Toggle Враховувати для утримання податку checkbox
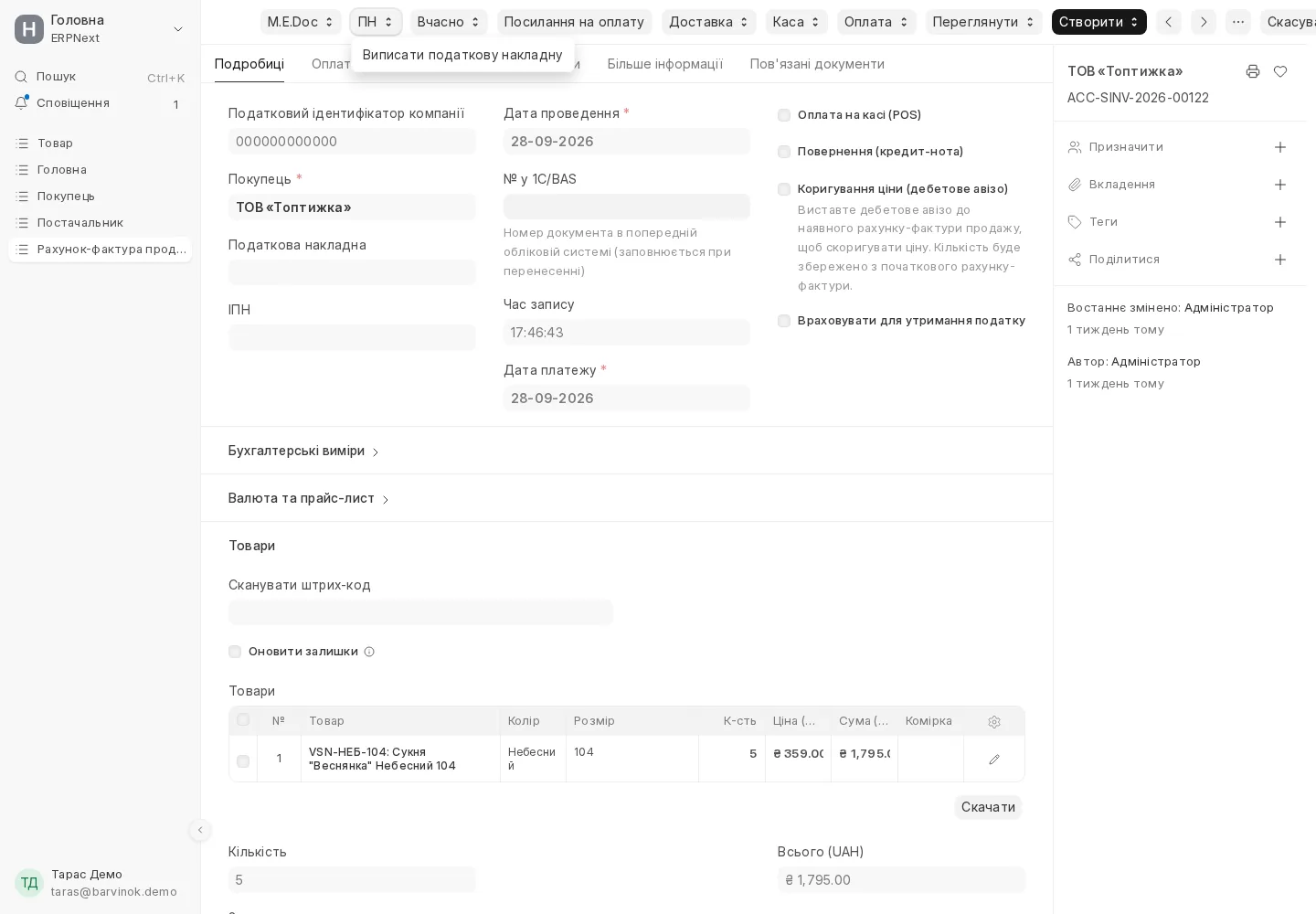1316x914 pixels. [784, 321]
